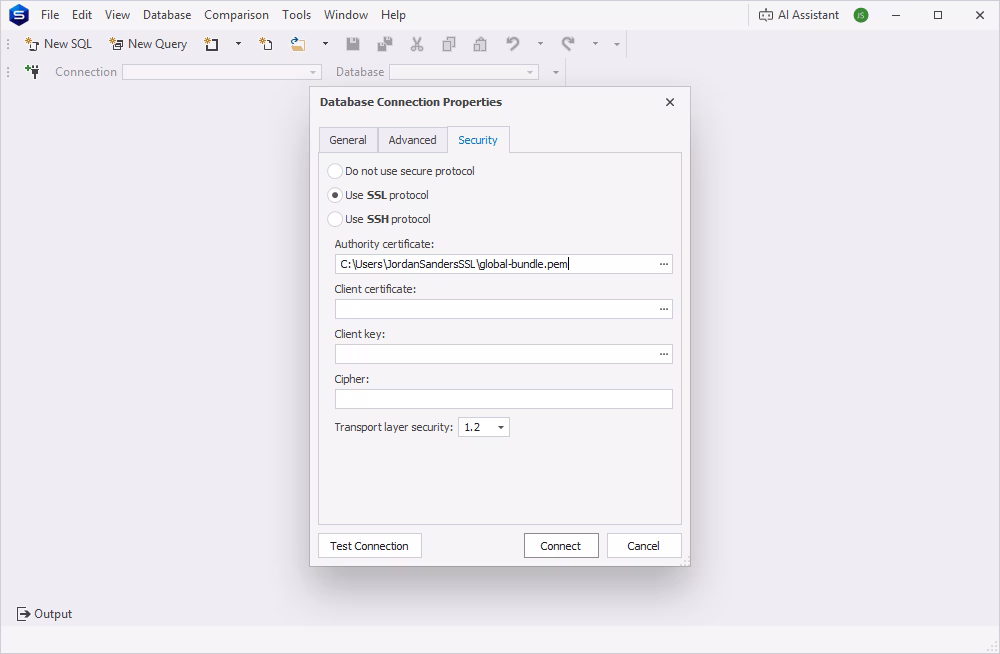Open the File menu
Screen dimensions: 1000x654
[x=50, y=15]
